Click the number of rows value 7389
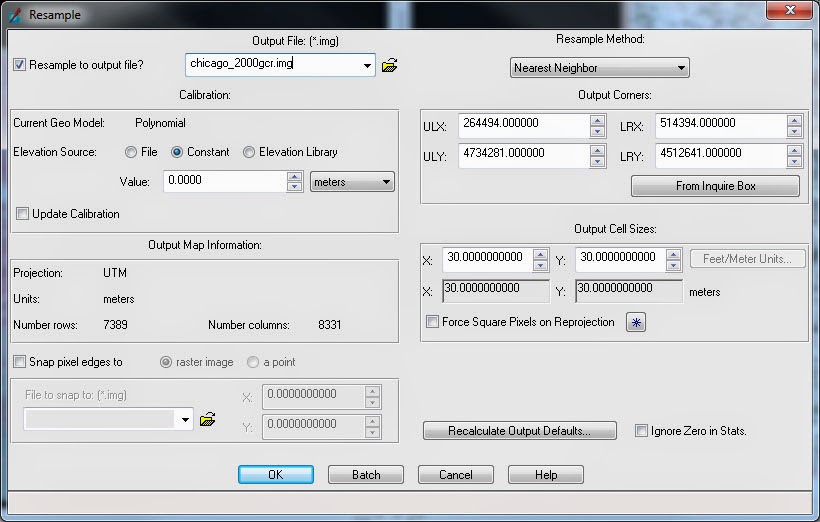Image resolution: width=820 pixels, height=522 pixels. click(x=115, y=325)
